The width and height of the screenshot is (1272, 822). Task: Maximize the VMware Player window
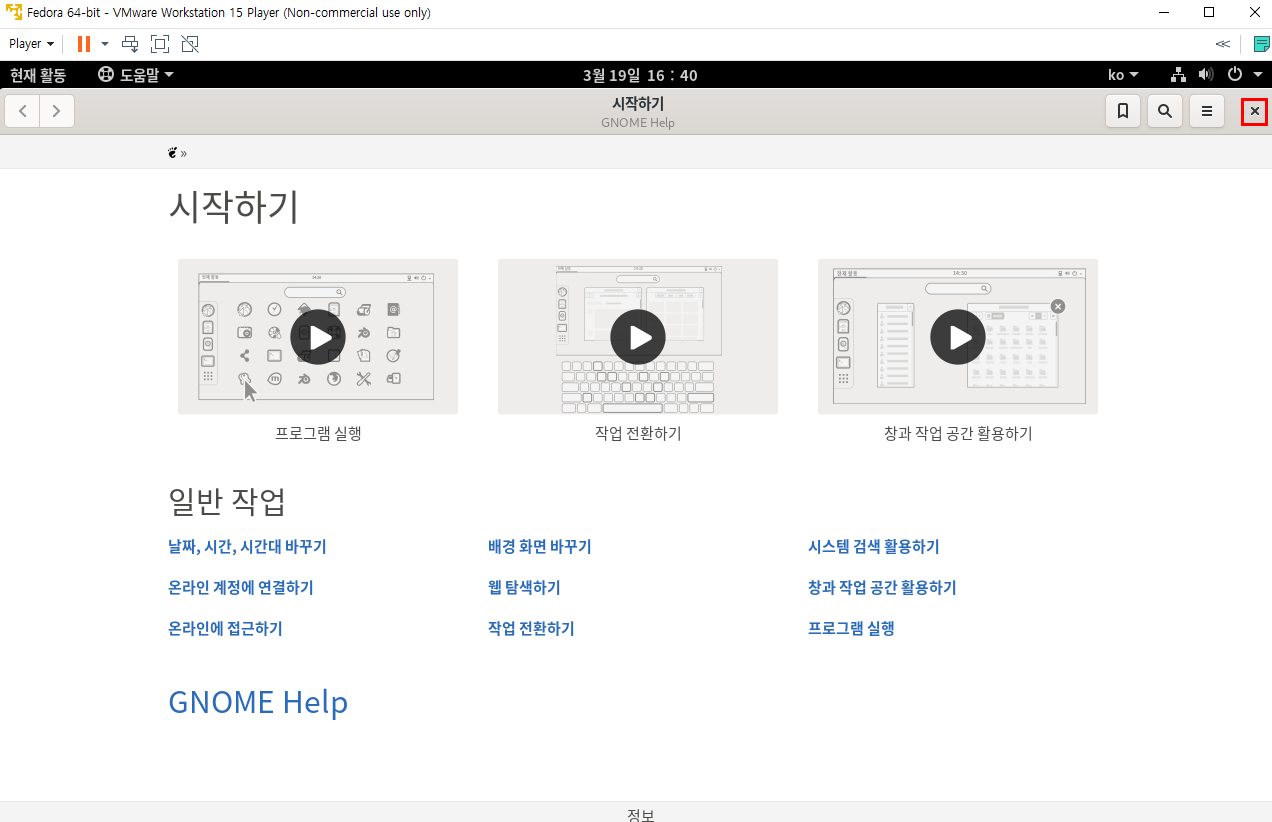point(1209,12)
